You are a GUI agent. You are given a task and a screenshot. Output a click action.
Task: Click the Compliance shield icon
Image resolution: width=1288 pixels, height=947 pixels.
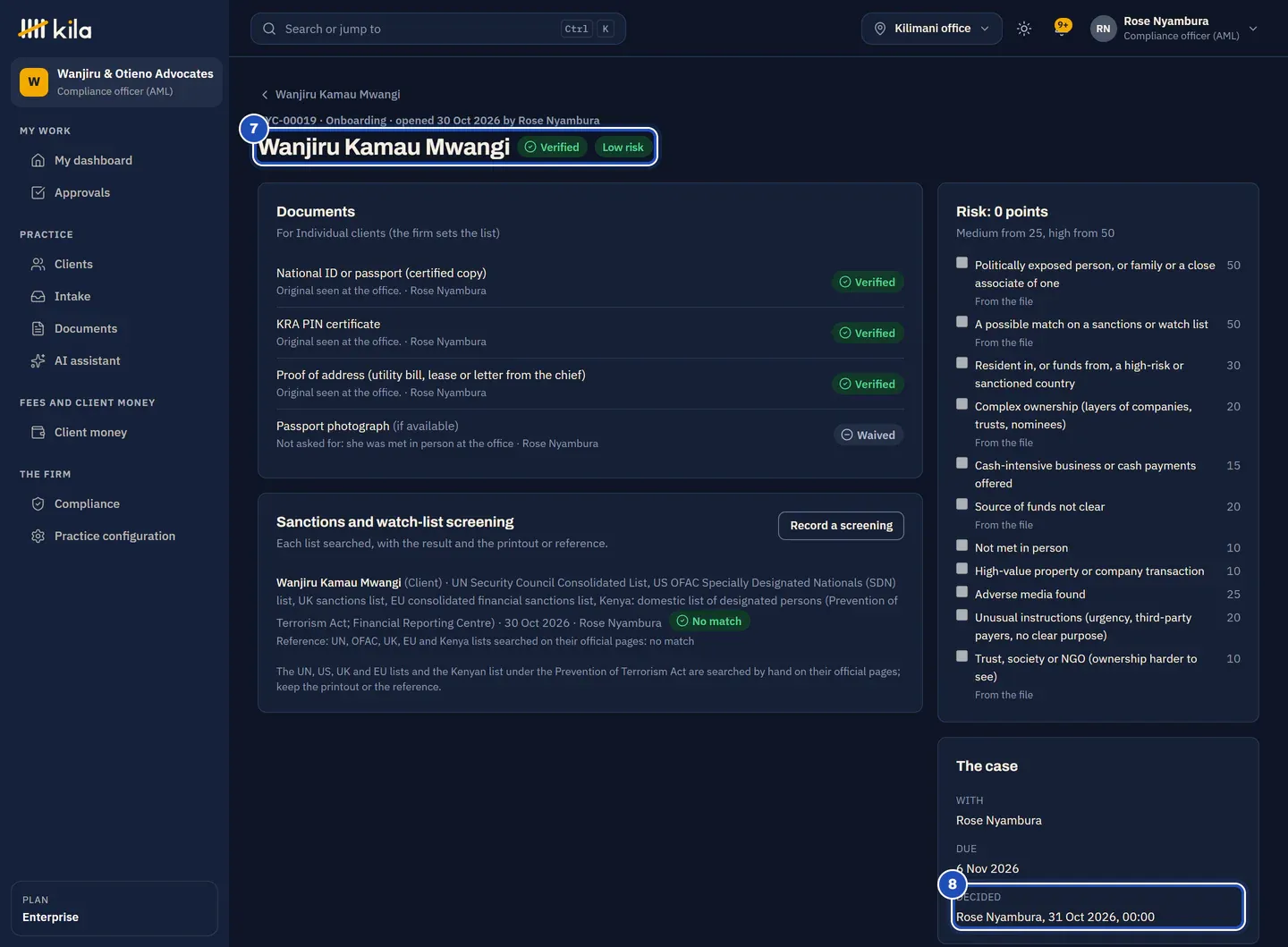(38, 503)
